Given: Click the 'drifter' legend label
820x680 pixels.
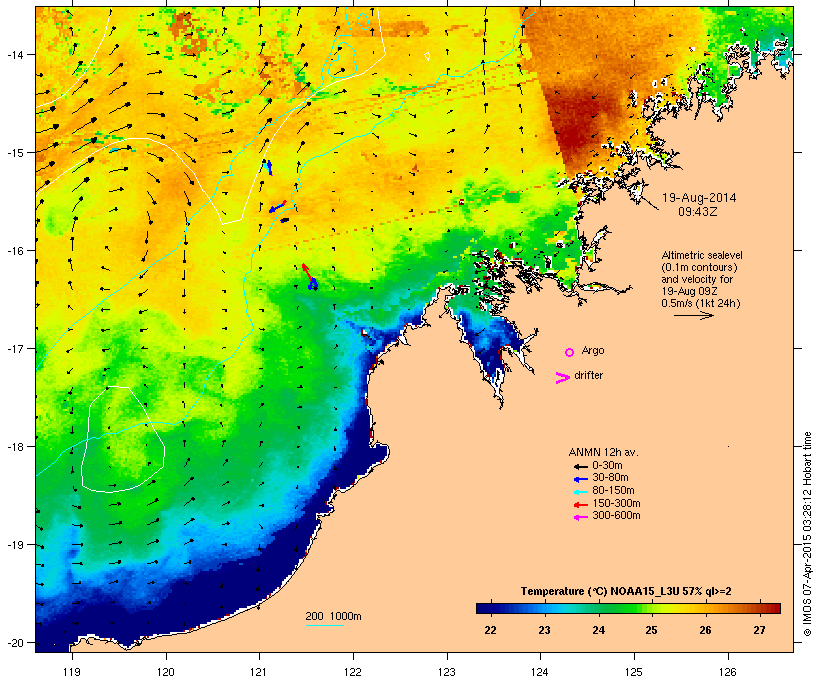Looking at the screenshot, I should [x=588, y=375].
